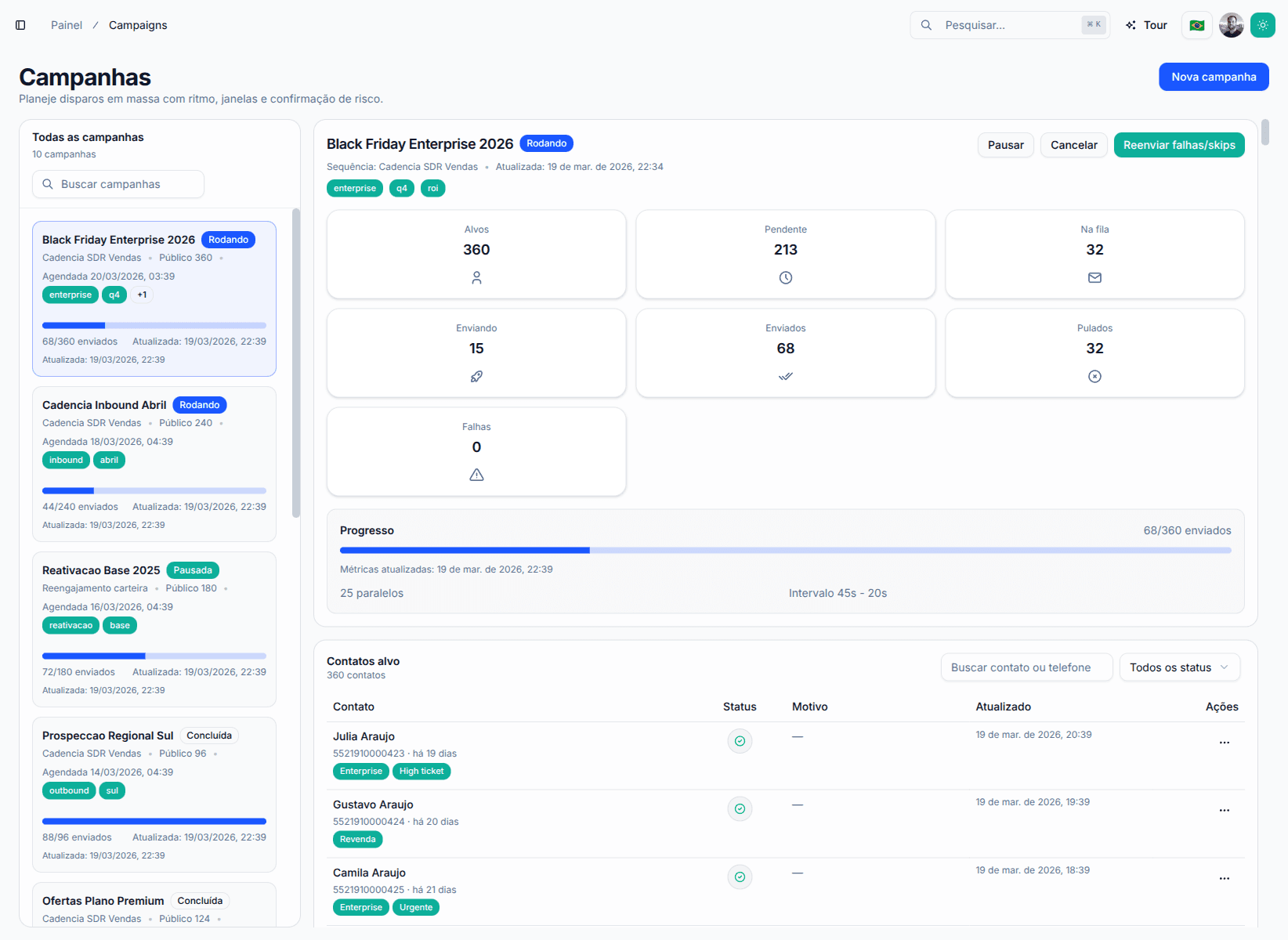Toggle Julia Araujo status check circle

click(740, 741)
